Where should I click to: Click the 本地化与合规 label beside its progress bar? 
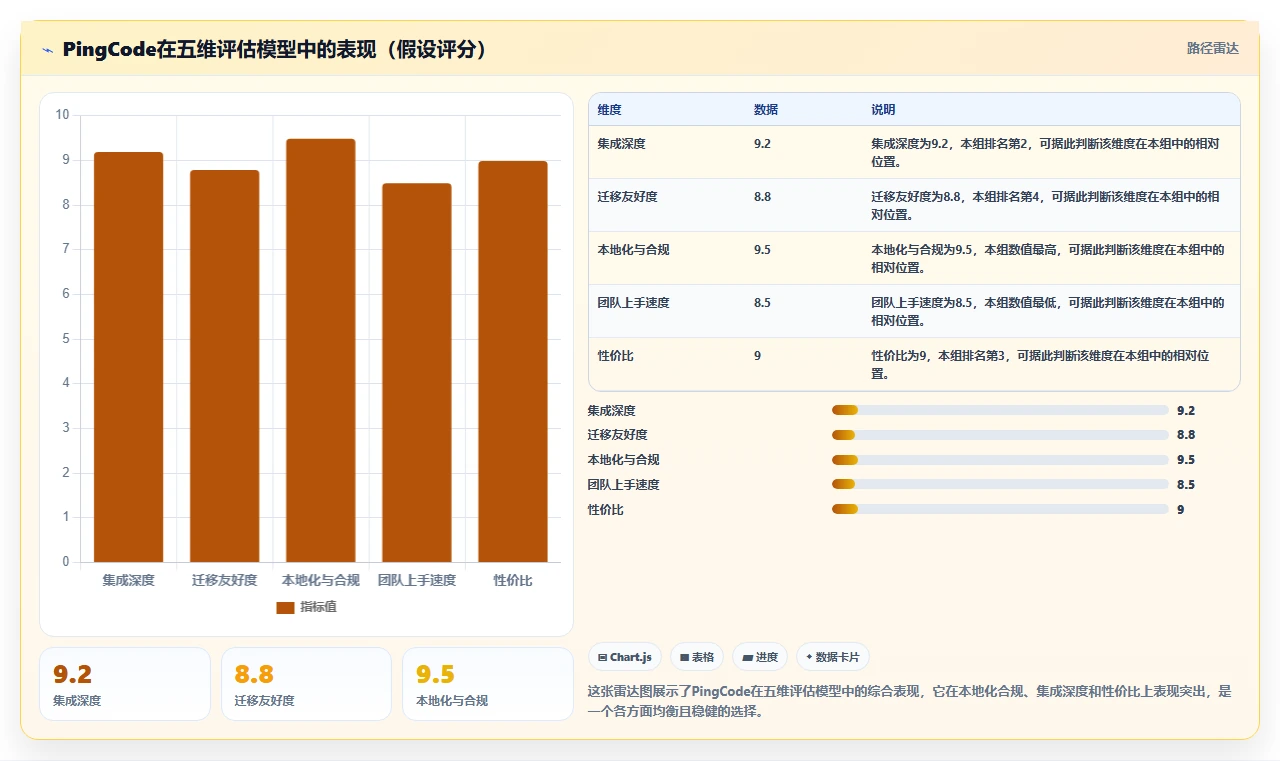point(624,460)
